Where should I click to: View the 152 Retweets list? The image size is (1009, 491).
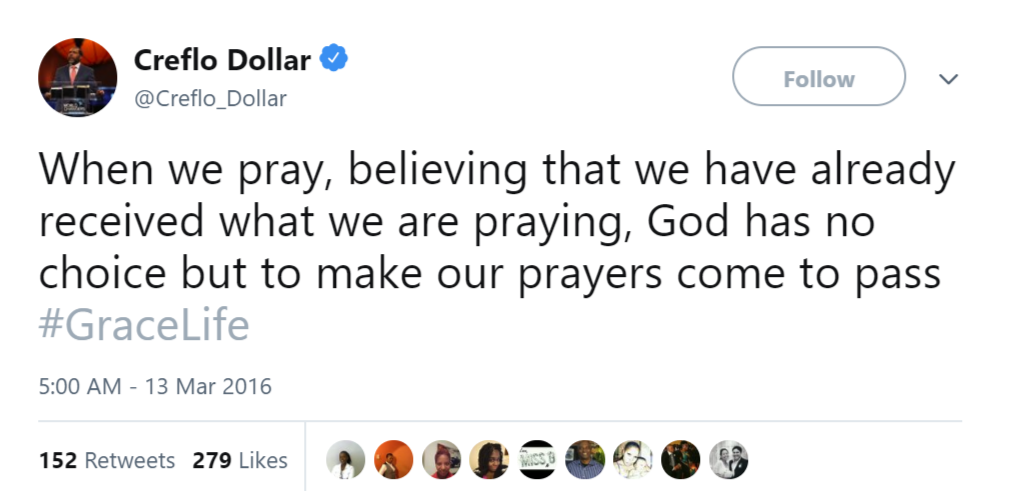(107, 460)
